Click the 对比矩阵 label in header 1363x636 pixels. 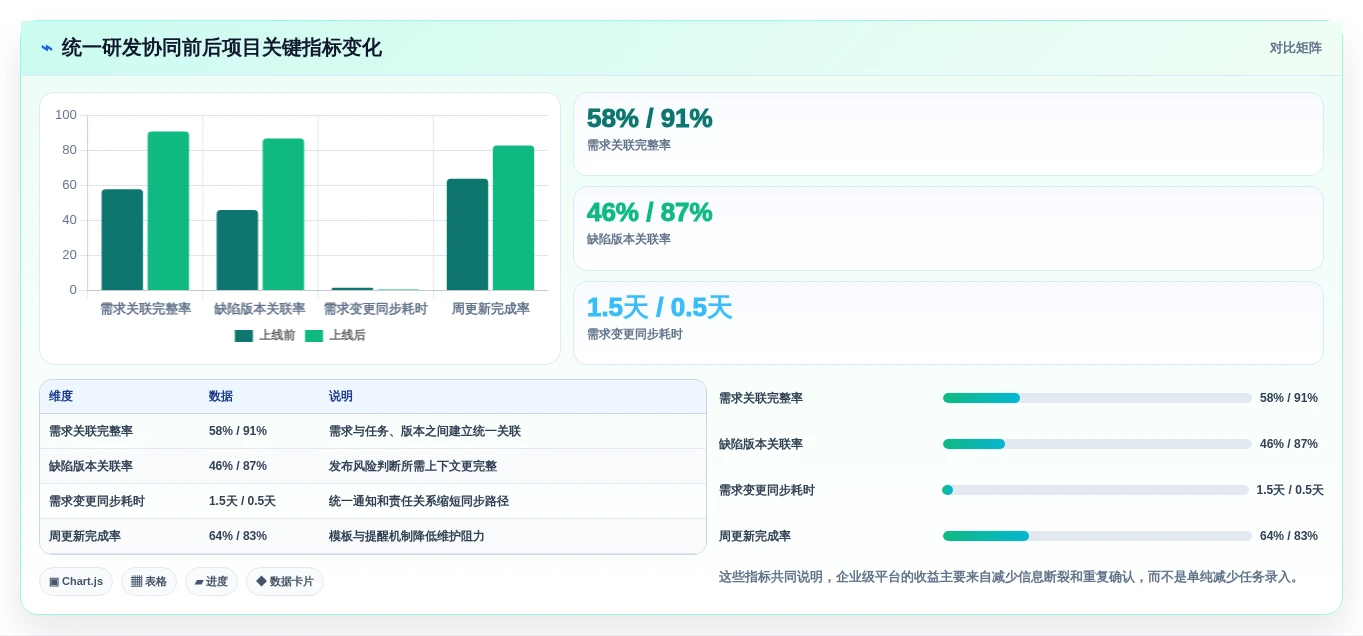[1295, 48]
